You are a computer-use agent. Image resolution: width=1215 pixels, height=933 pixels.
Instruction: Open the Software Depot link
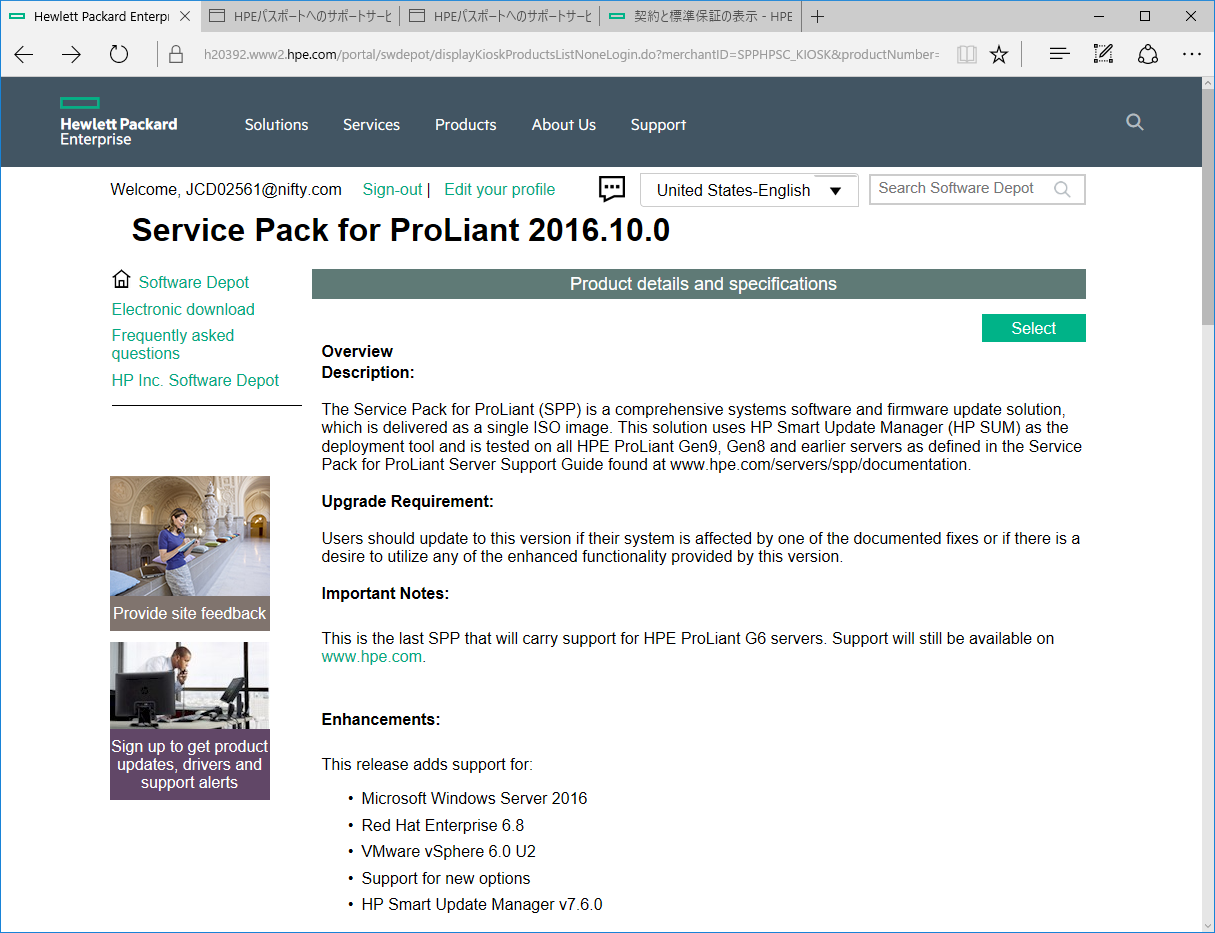194,282
